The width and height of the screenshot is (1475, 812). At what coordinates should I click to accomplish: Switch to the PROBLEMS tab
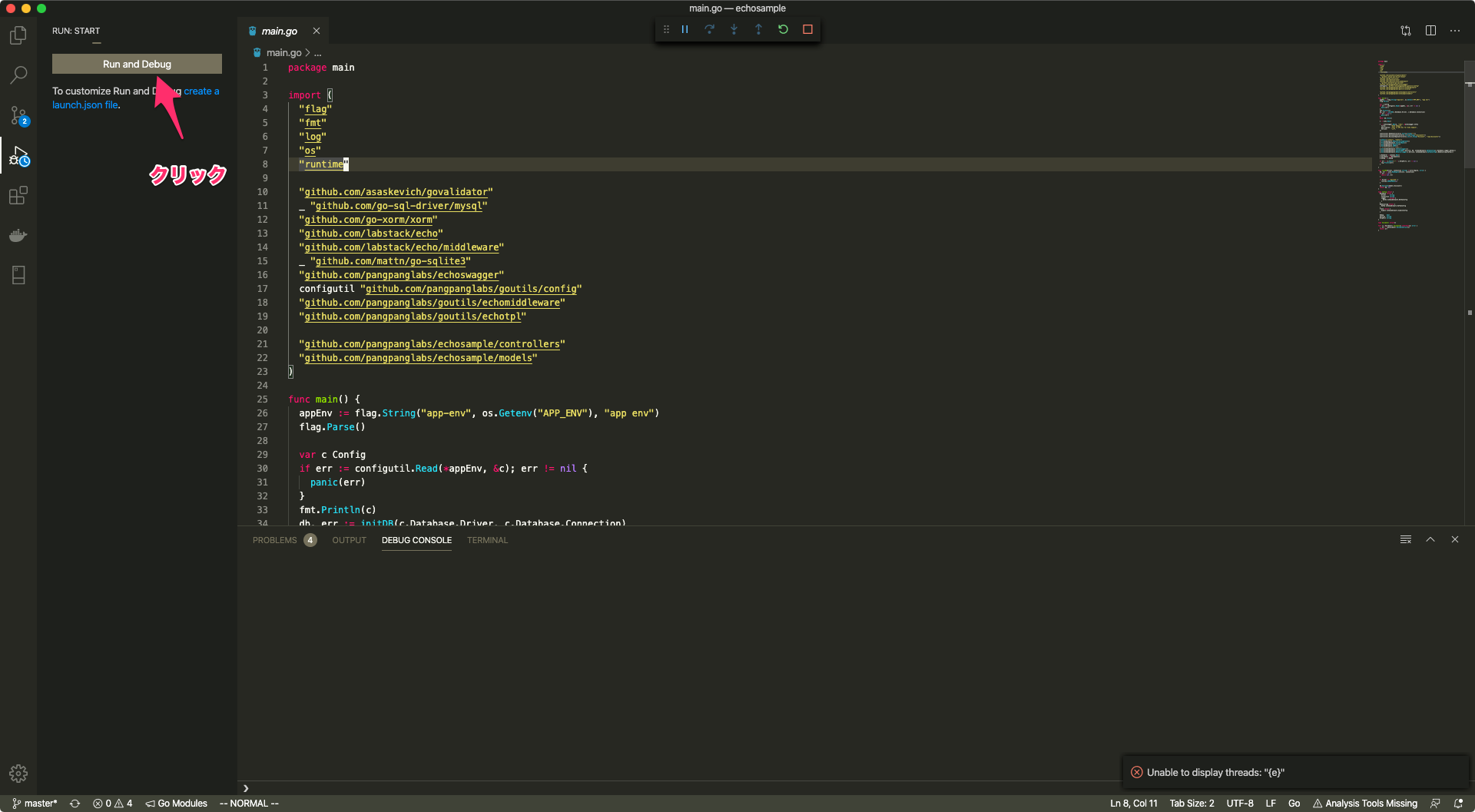click(274, 540)
